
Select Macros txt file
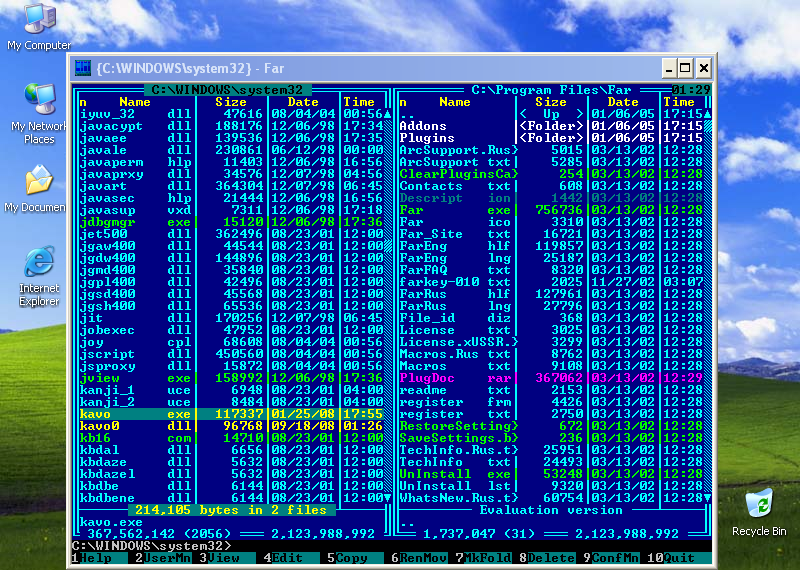pyautogui.click(x=551, y=366)
